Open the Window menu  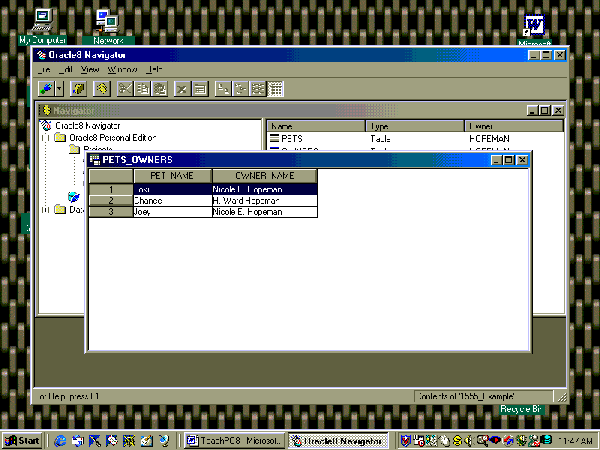[122, 69]
